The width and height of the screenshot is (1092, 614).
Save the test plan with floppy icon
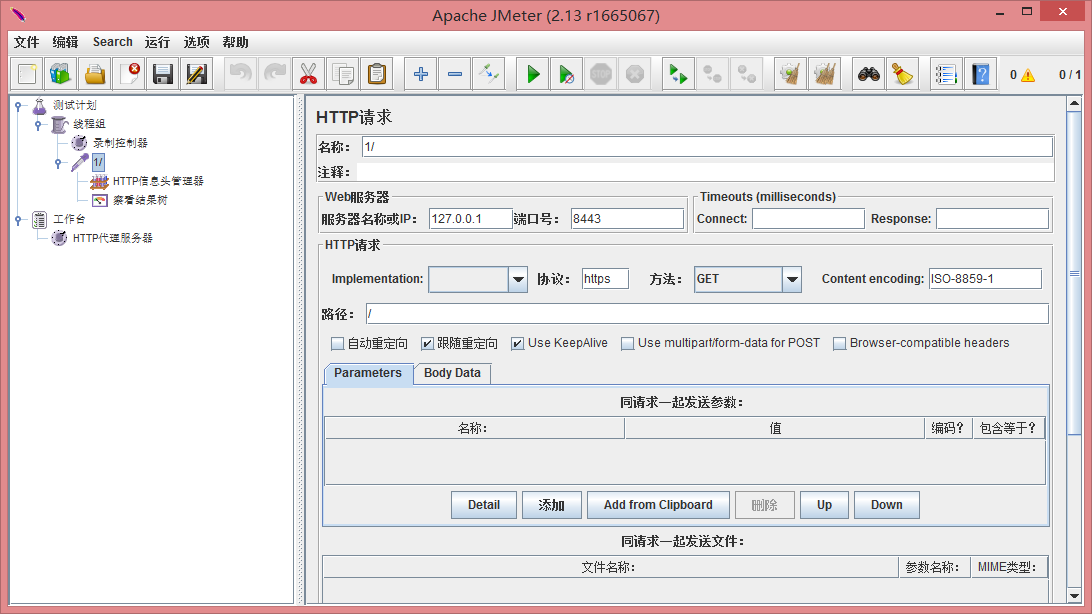click(x=163, y=74)
